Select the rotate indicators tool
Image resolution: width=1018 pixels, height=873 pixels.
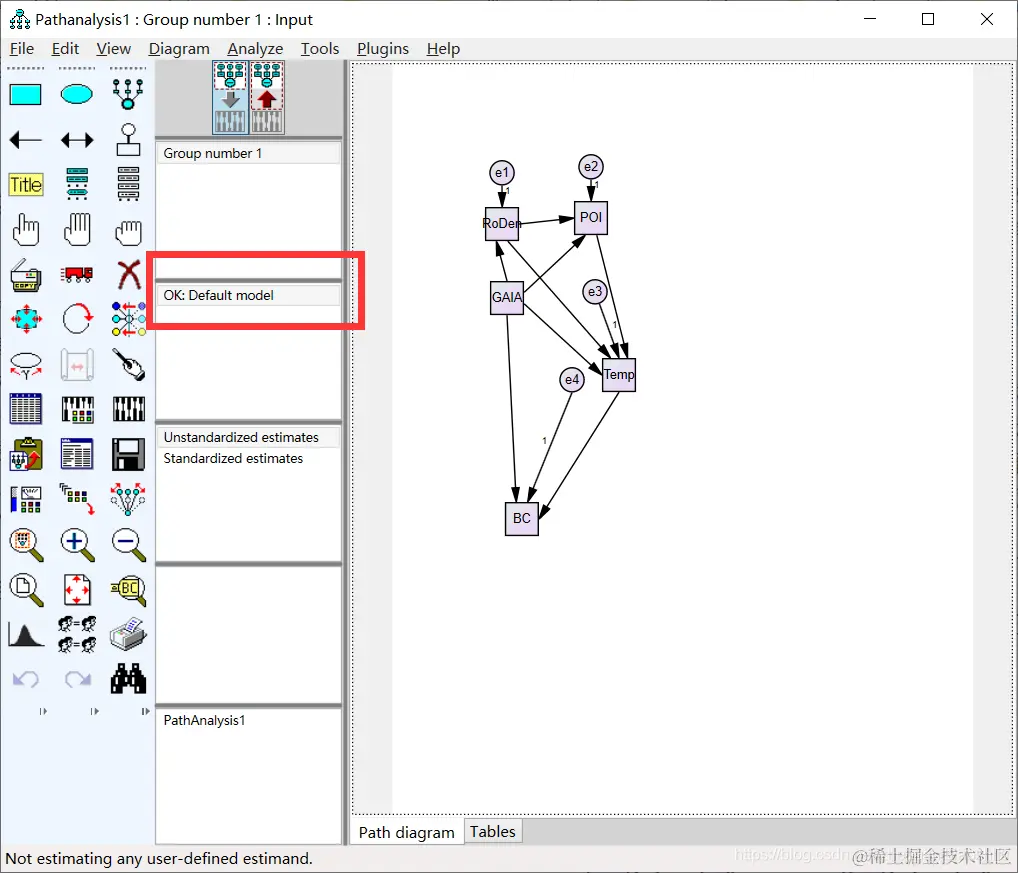pyautogui.click(x=77, y=319)
